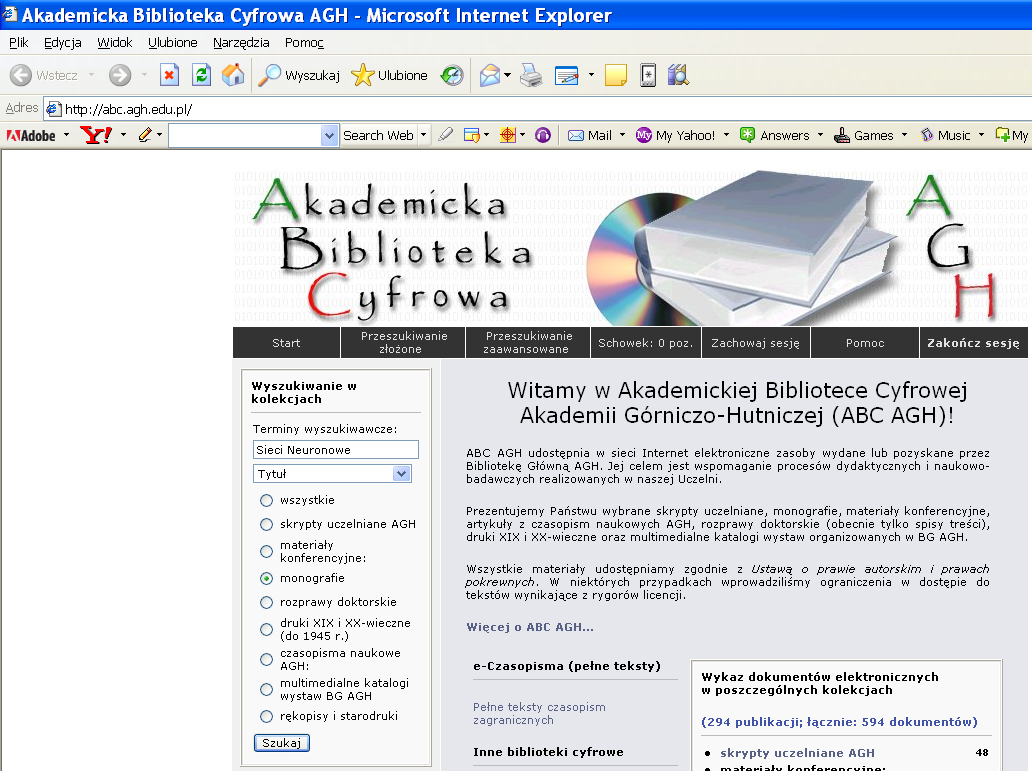Click the Yahoo! Y! logo
This screenshot has height=771, width=1032.
pos(96,135)
